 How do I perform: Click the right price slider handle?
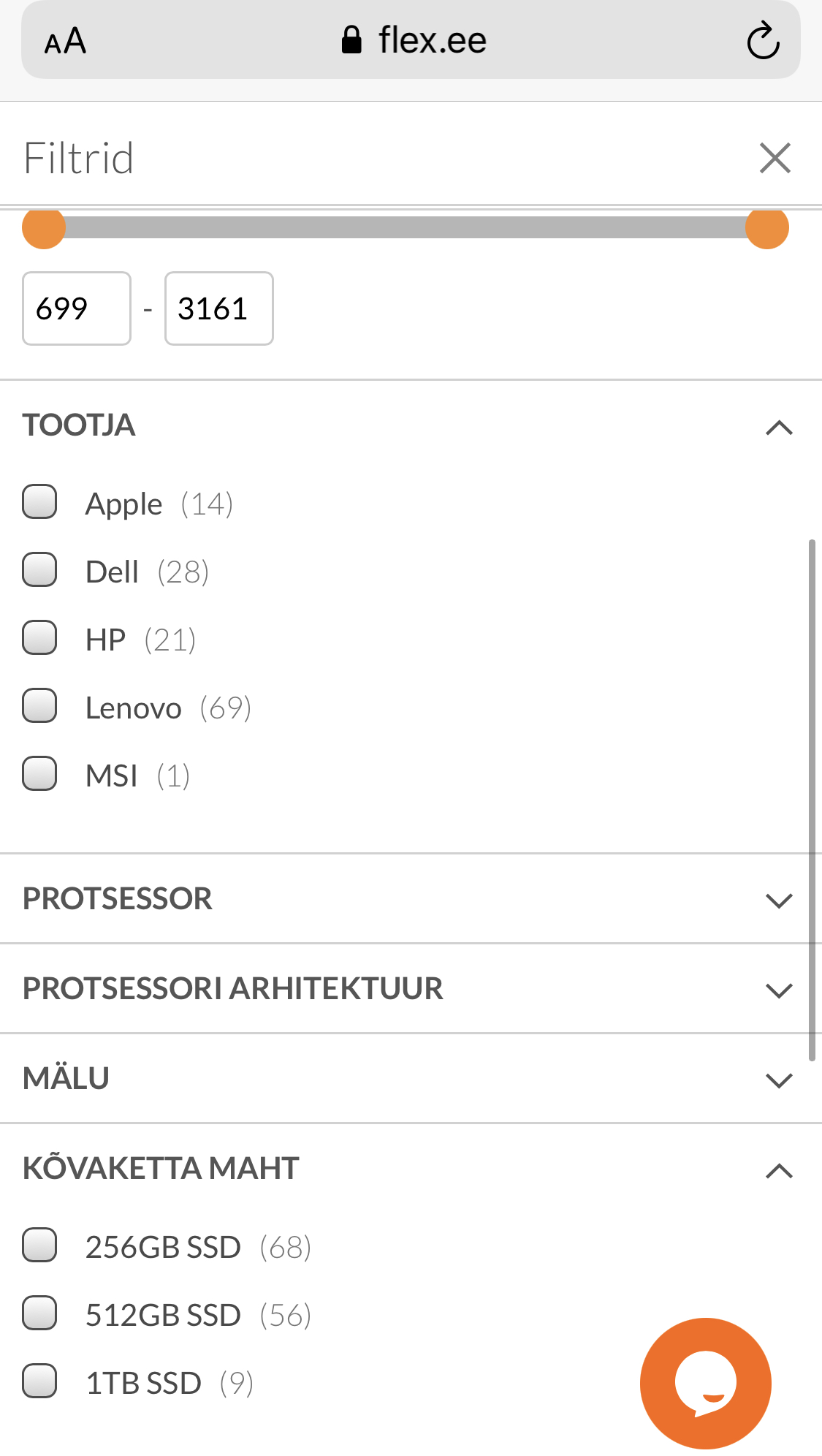(766, 228)
